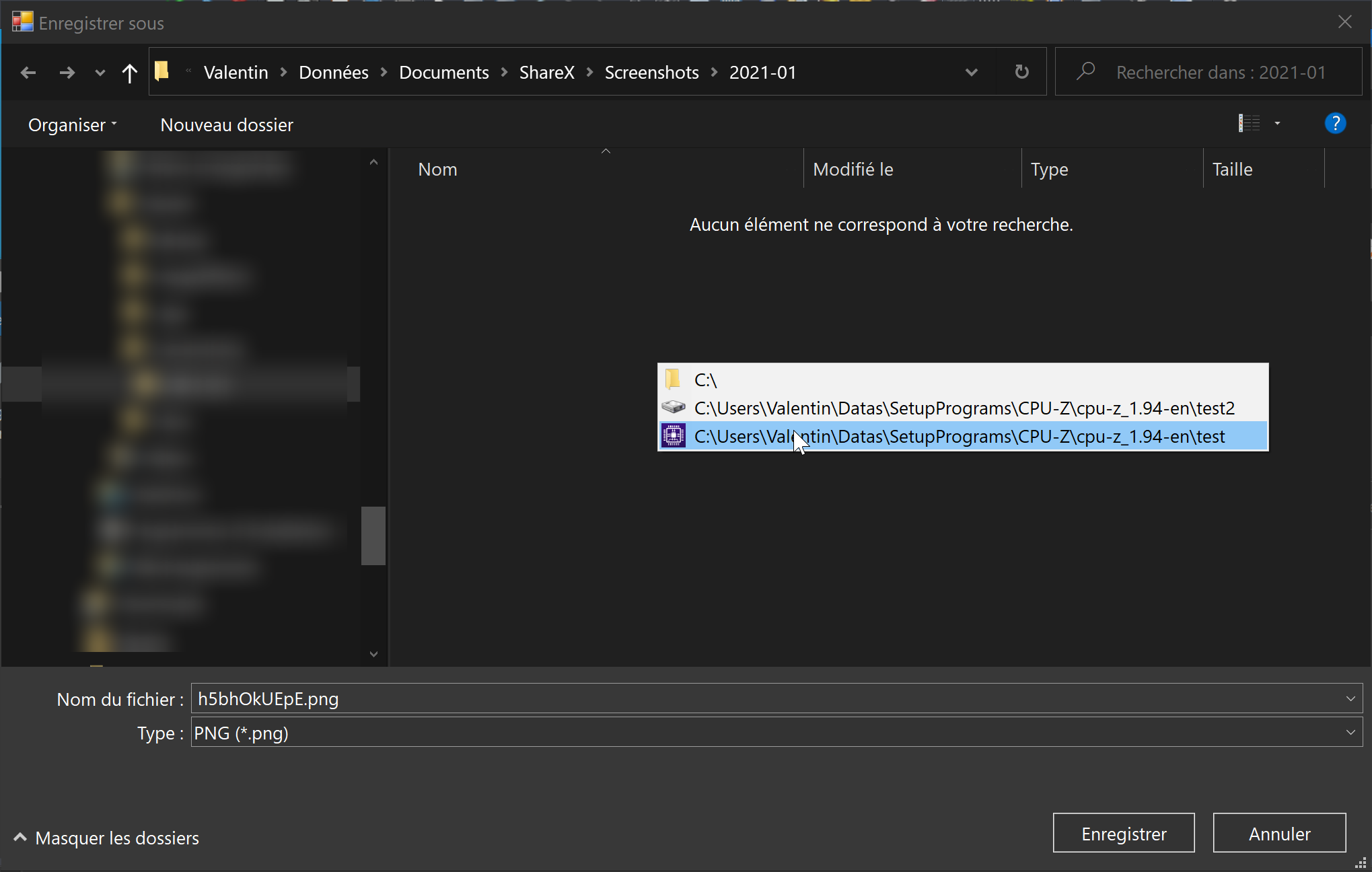Viewport: 1372px width, 872px height.
Task: Click the Enregistrer button
Action: point(1123,834)
